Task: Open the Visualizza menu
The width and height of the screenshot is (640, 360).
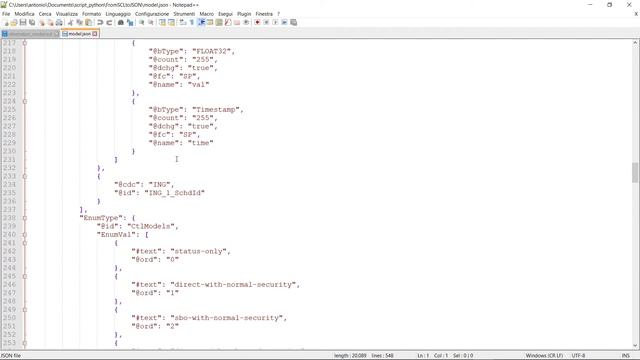Action: (67, 14)
